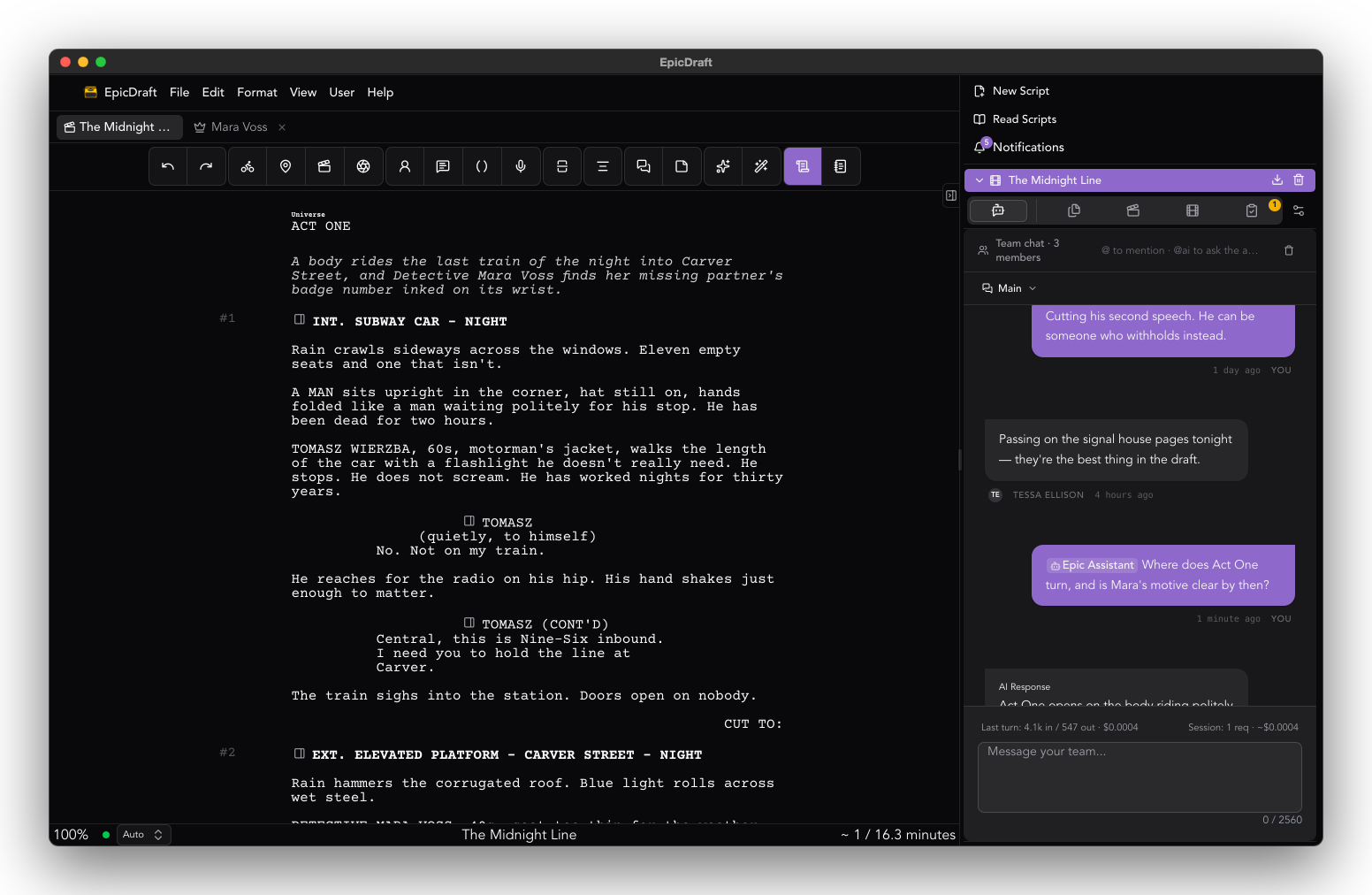Click Read Scripts in the sidebar
1372x895 pixels.
click(1015, 119)
